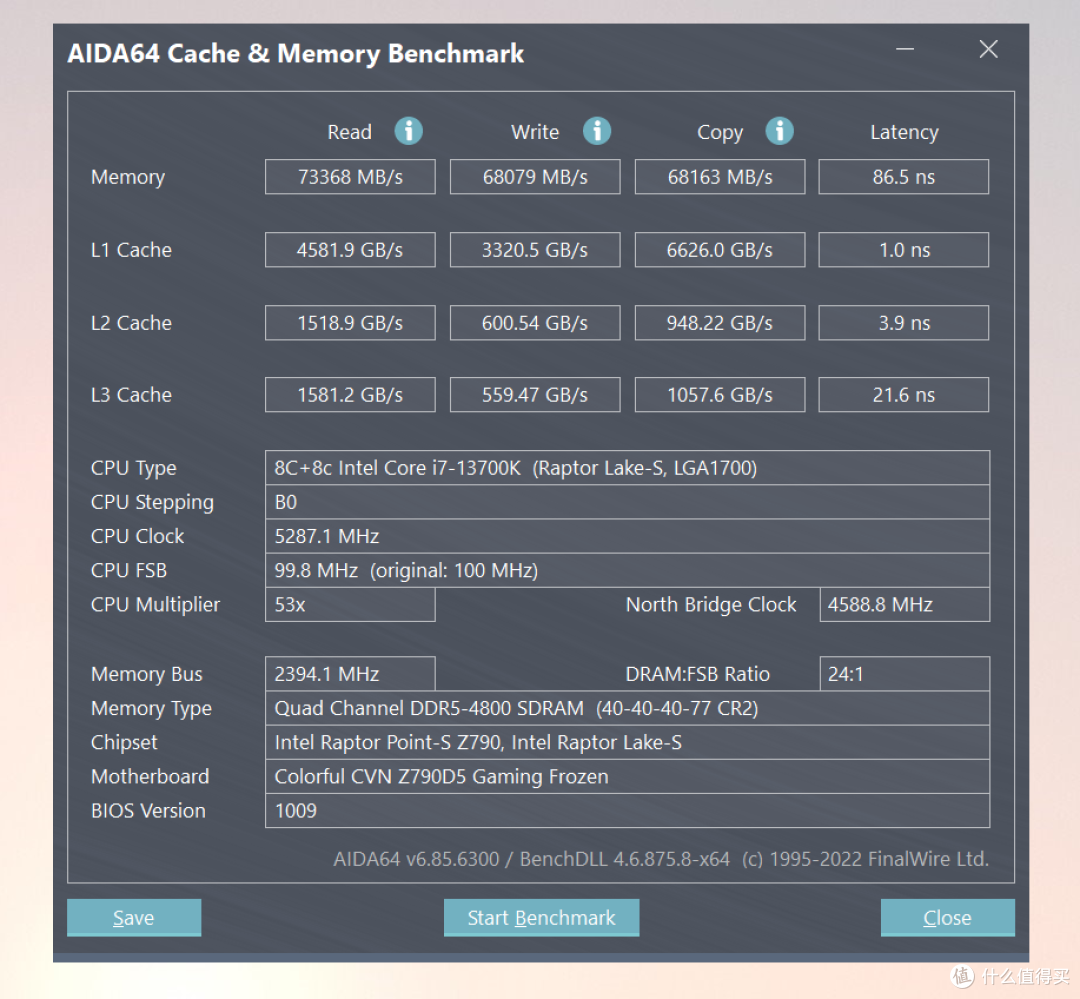Click L3 Cache Copy 1057.6 GB/s
Screen dimensions: 1080x999
[x=720, y=395]
